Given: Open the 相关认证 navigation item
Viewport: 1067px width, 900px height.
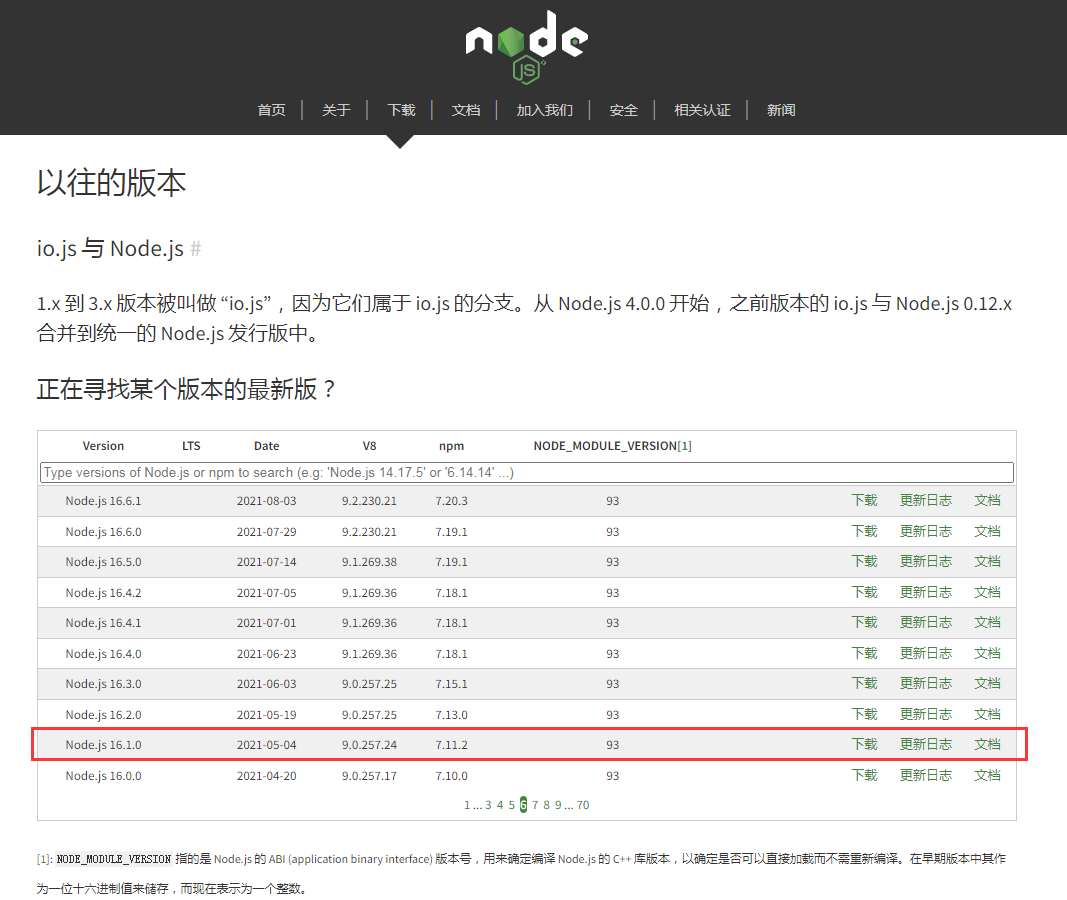Looking at the screenshot, I should (x=702, y=110).
